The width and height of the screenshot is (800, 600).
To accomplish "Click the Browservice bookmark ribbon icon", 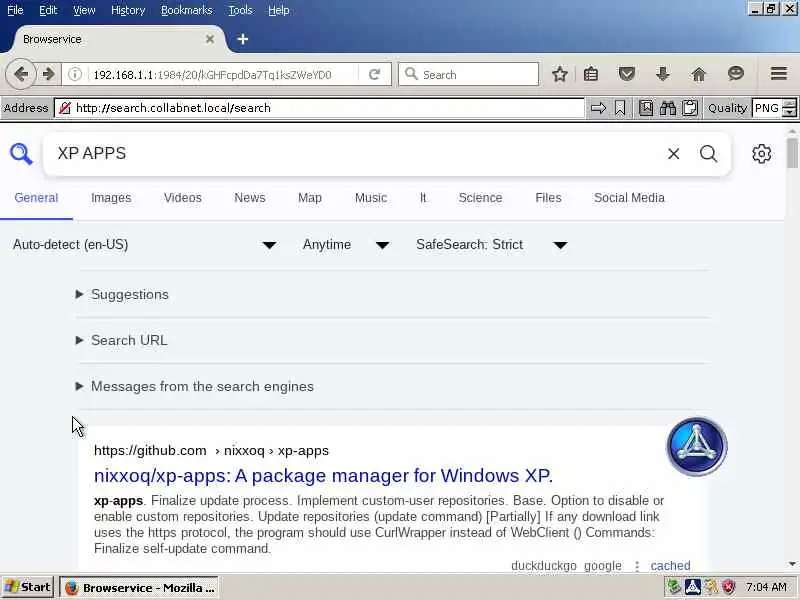I will [620, 108].
